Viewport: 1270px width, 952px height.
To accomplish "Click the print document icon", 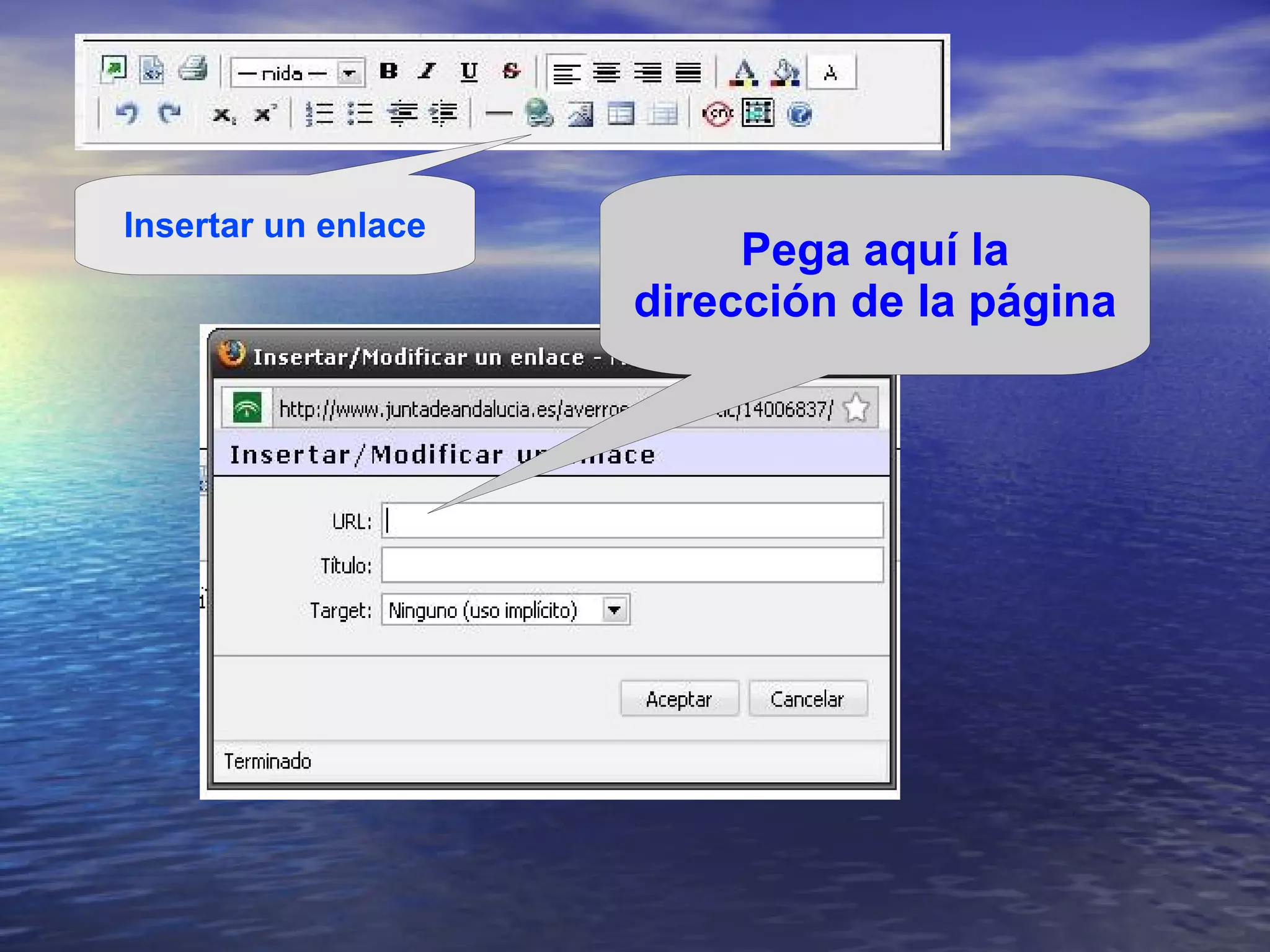I will [x=193, y=69].
